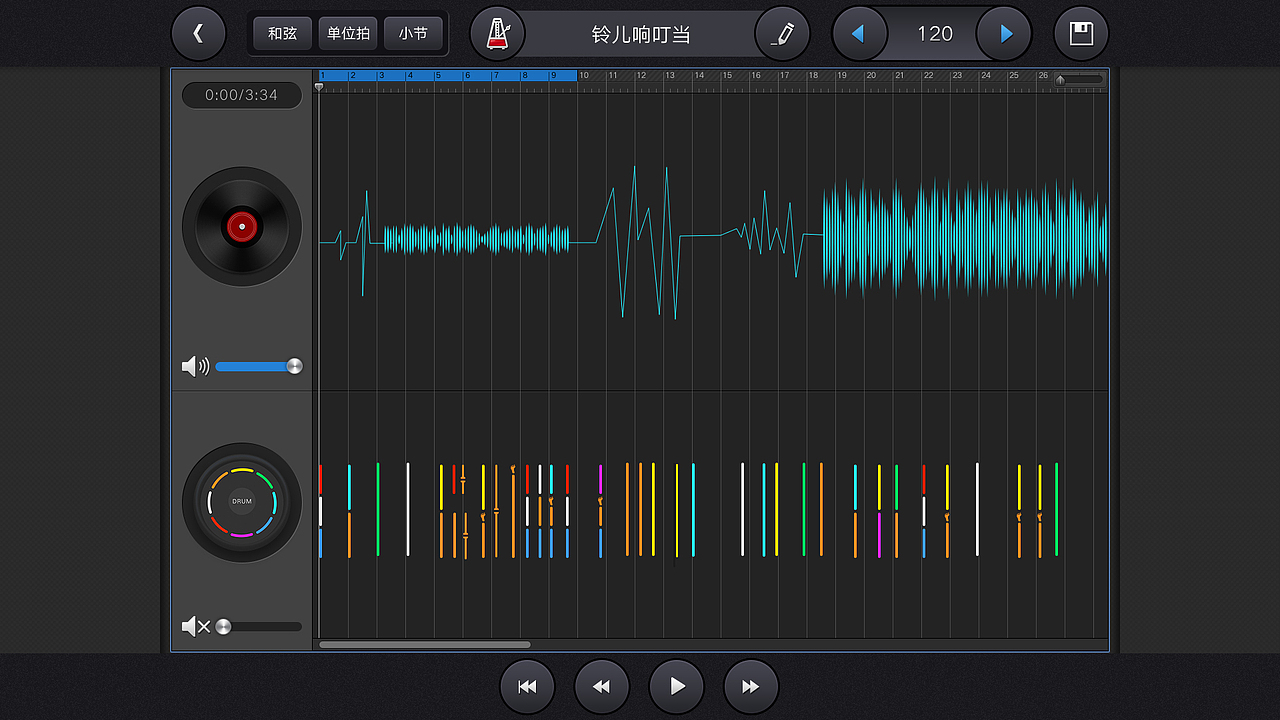1280x720 pixels.
Task: Click the horizontal scrollbar thumb below the tracks
Action: (x=425, y=645)
